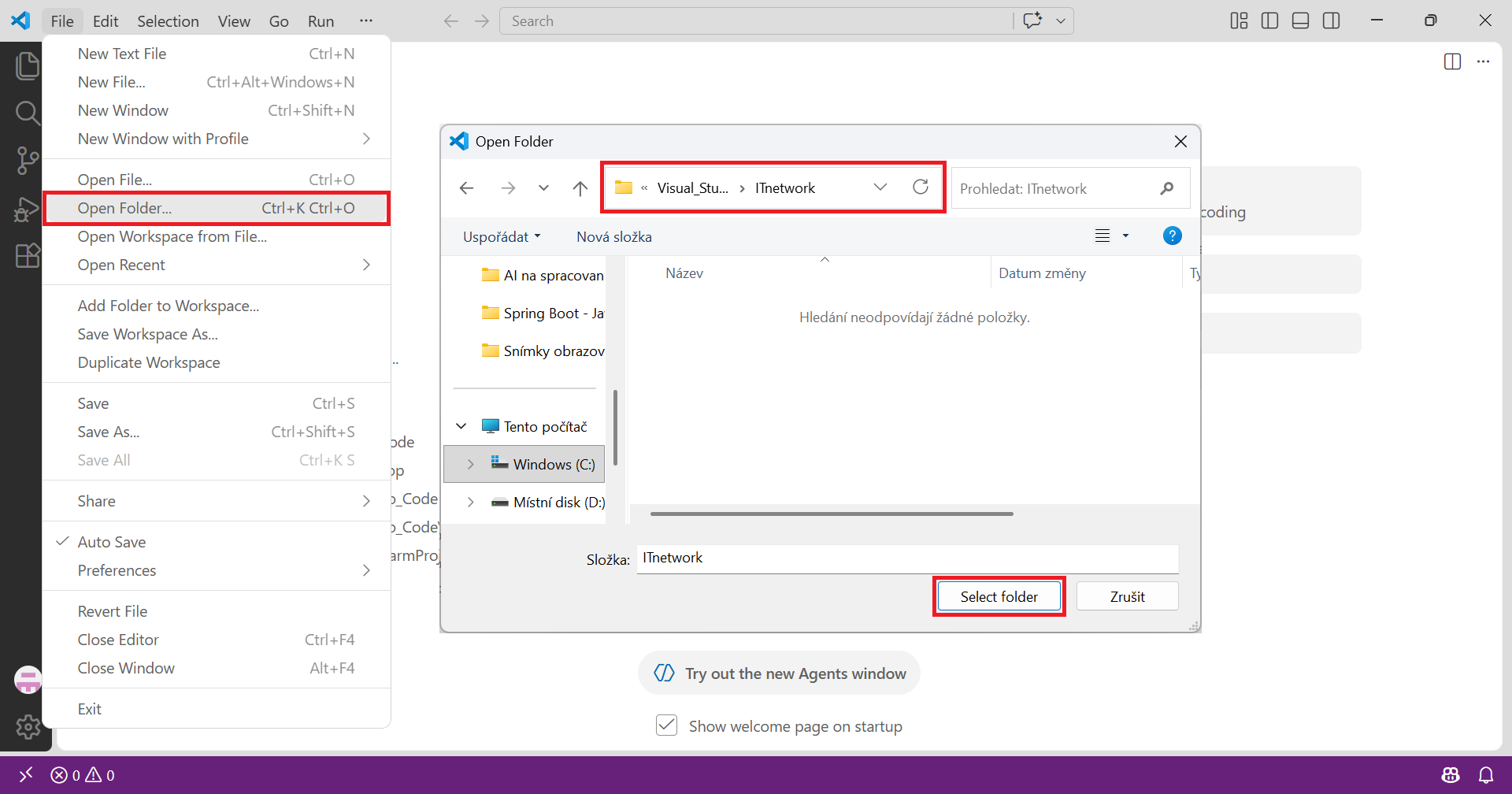Open Copilot status icon in status bar
1512x794 pixels.
1451,775
